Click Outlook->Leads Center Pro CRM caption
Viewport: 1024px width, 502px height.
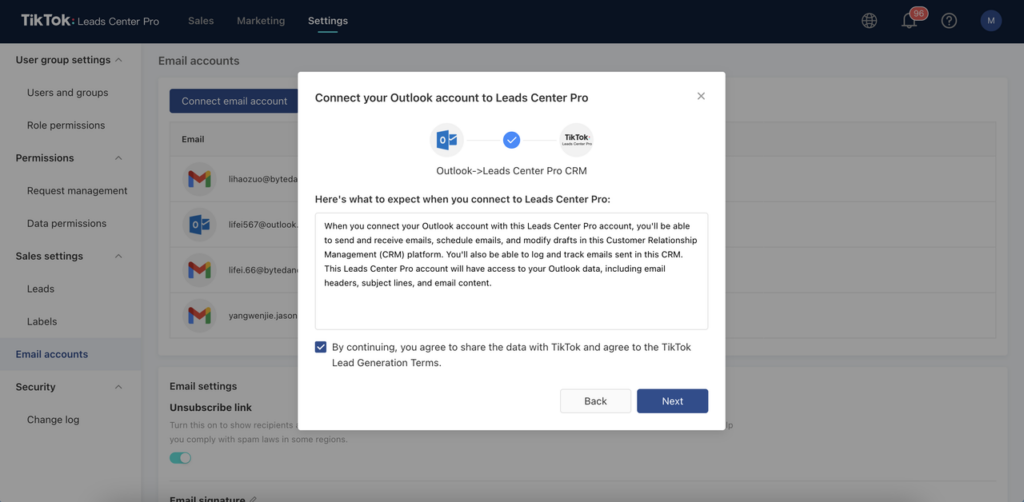(x=511, y=171)
